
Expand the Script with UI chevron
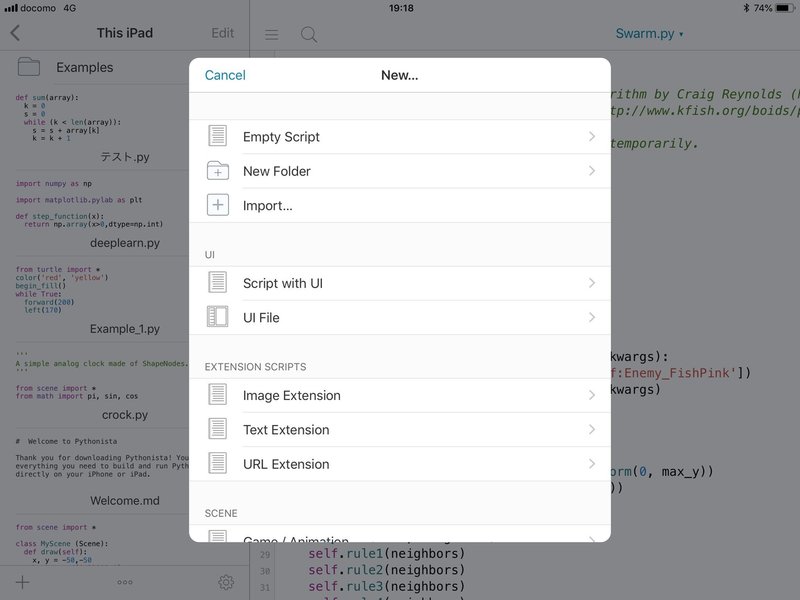coord(592,283)
